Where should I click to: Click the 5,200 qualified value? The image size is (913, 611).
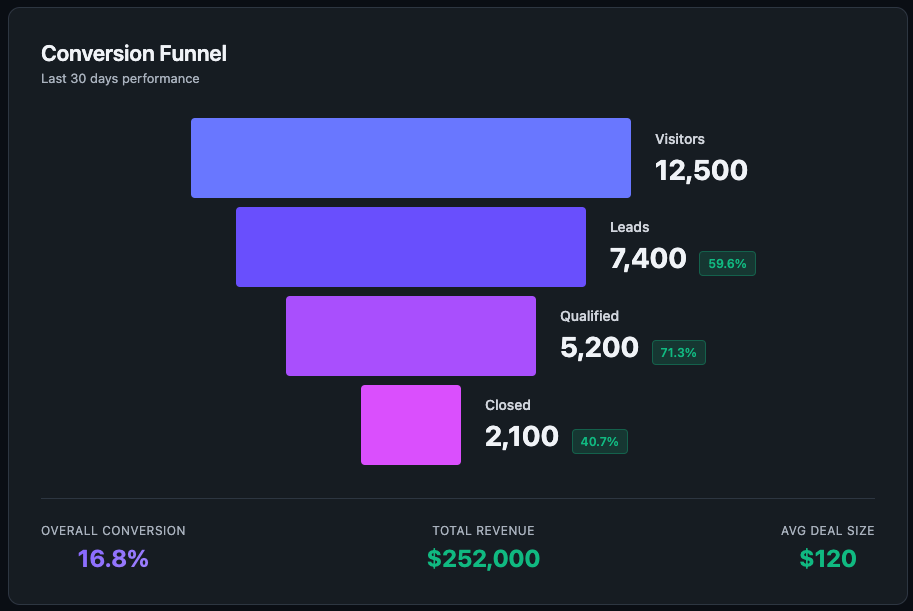click(x=599, y=348)
